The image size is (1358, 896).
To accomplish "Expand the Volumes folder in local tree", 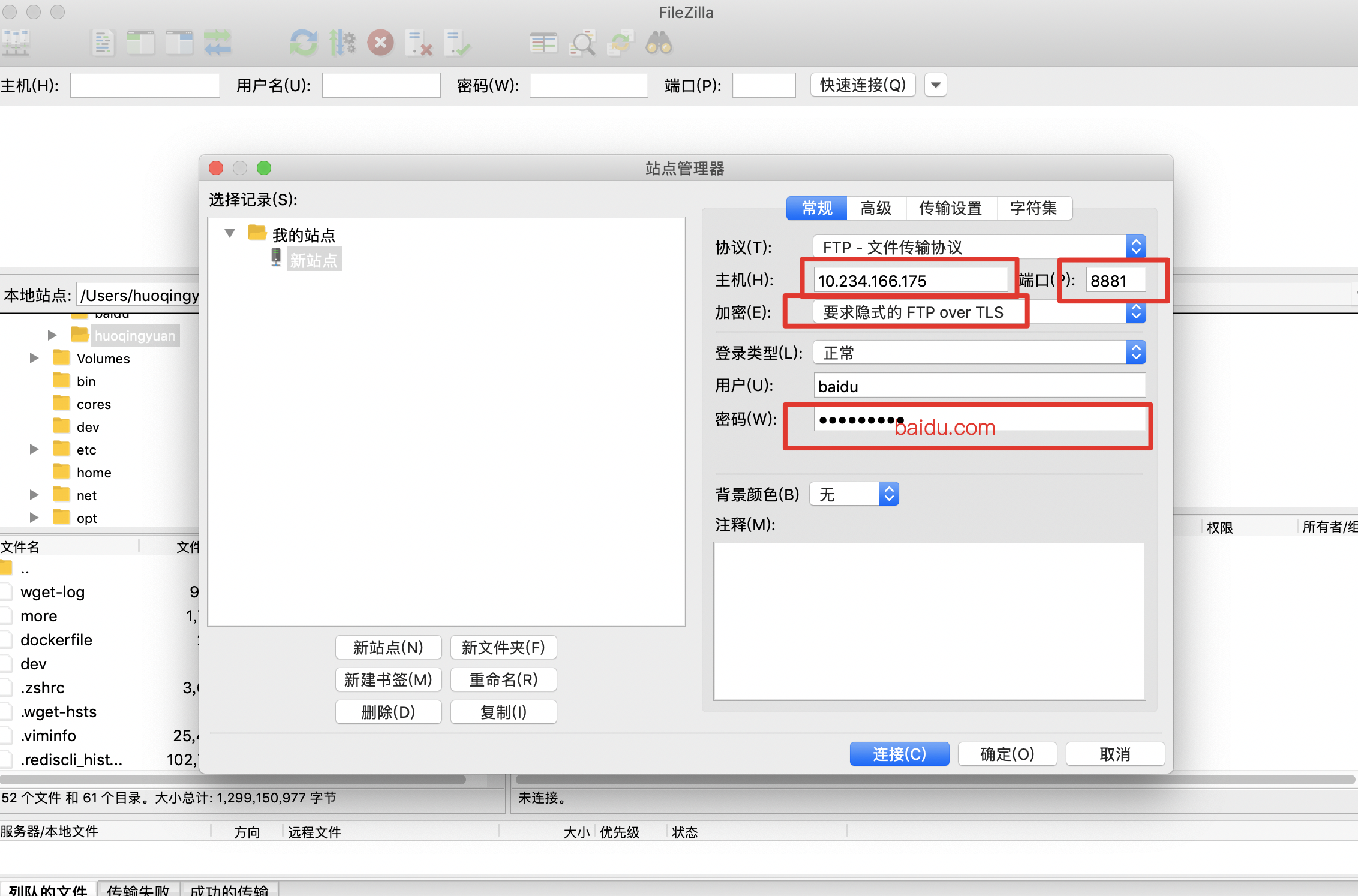I will point(34,358).
